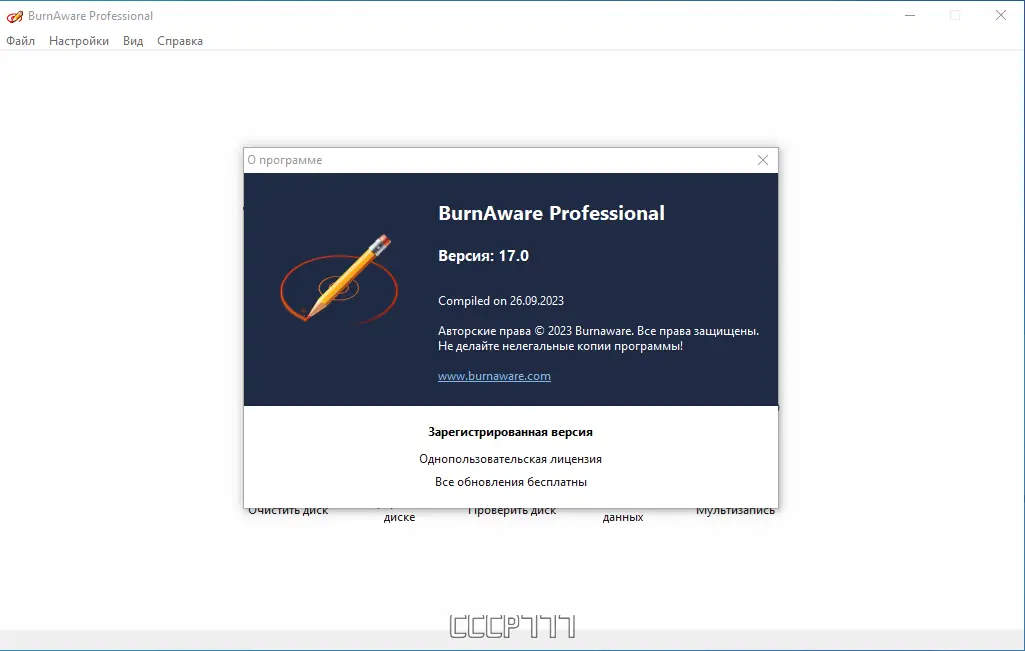Close the О программе dialog

pyautogui.click(x=762, y=160)
